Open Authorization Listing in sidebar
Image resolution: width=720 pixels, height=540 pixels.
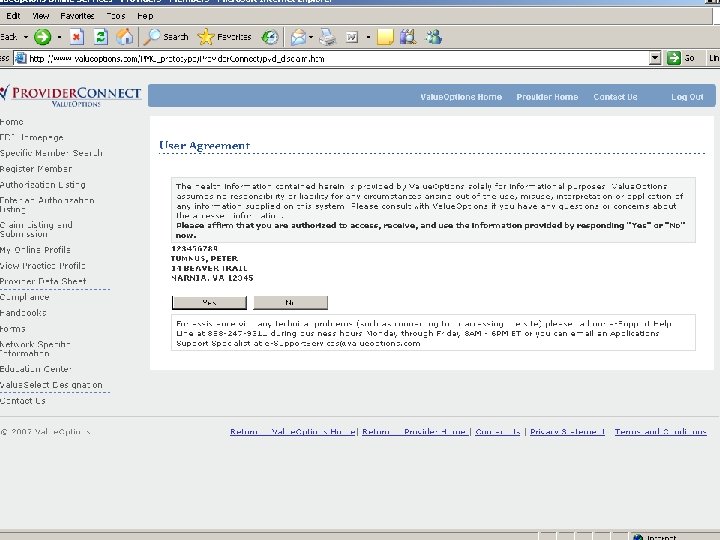point(43,185)
